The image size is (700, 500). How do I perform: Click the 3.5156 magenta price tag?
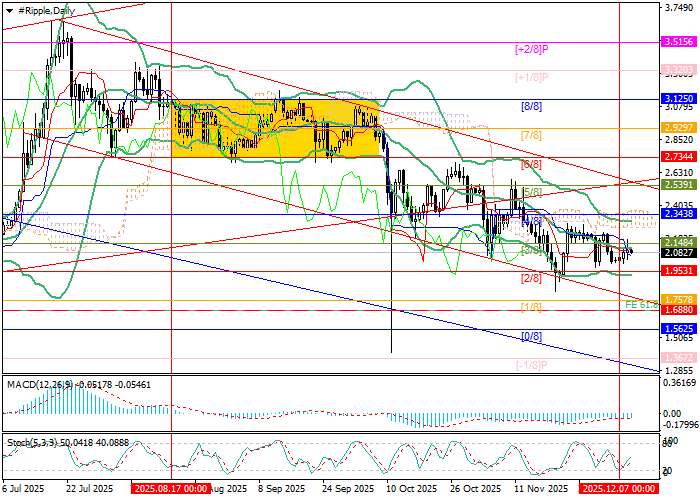[679, 42]
